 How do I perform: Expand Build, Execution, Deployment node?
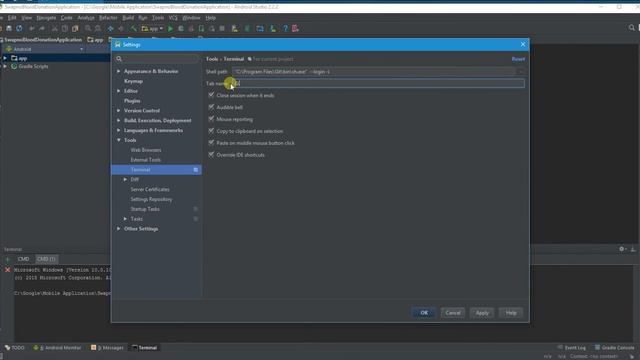pyautogui.click(x=119, y=120)
